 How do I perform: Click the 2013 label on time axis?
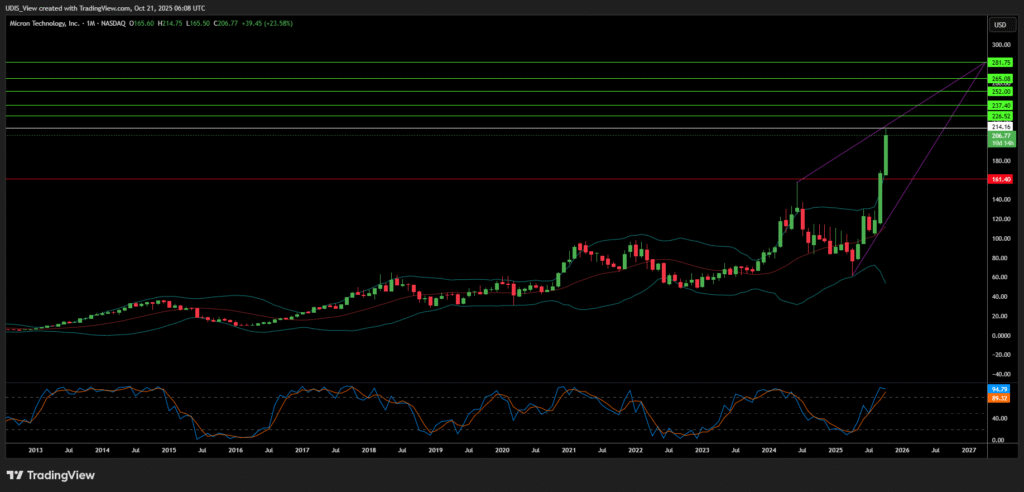click(x=34, y=452)
